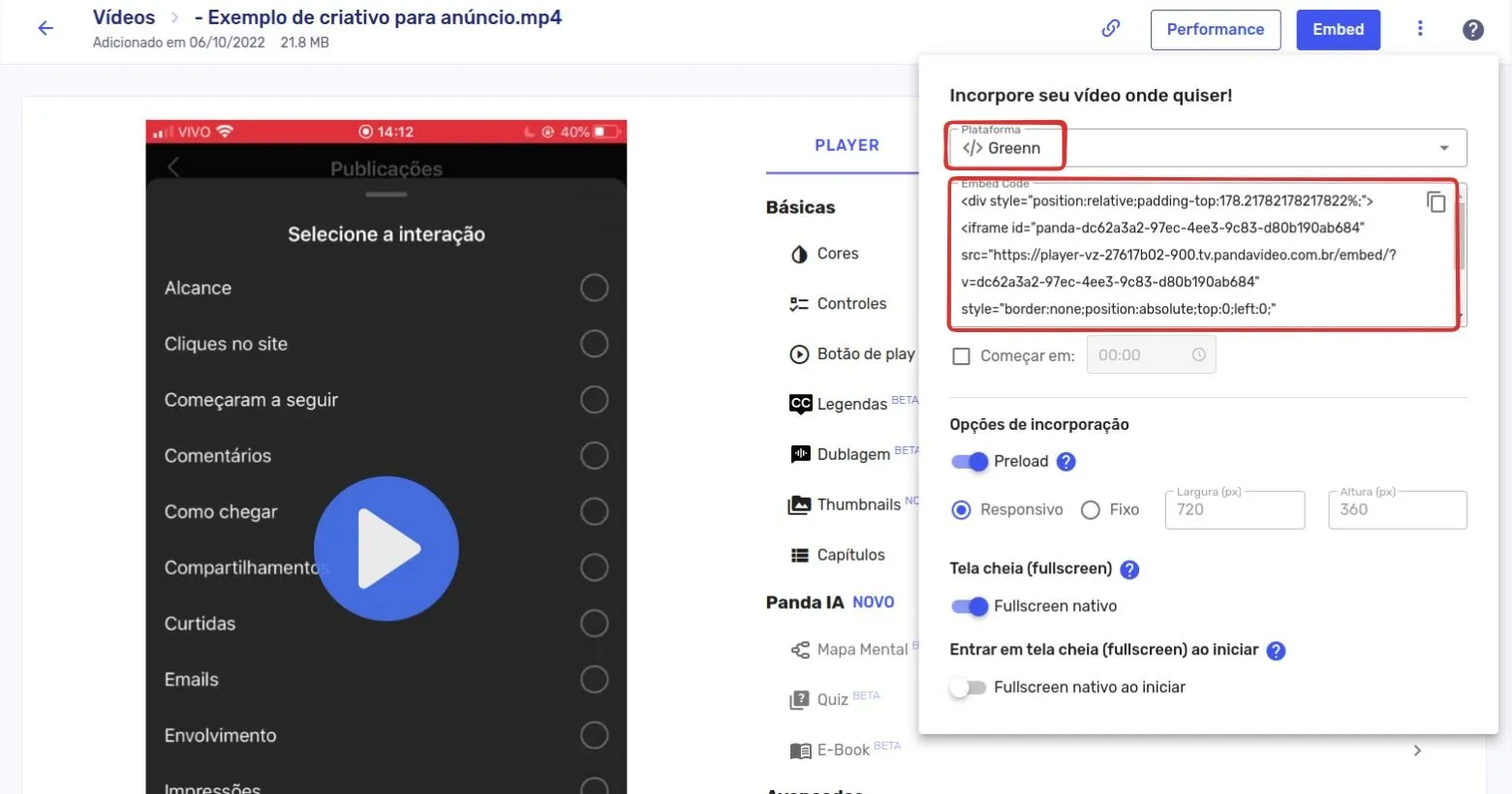
Task: Enable the Começar em checkbox
Action: tap(961, 356)
